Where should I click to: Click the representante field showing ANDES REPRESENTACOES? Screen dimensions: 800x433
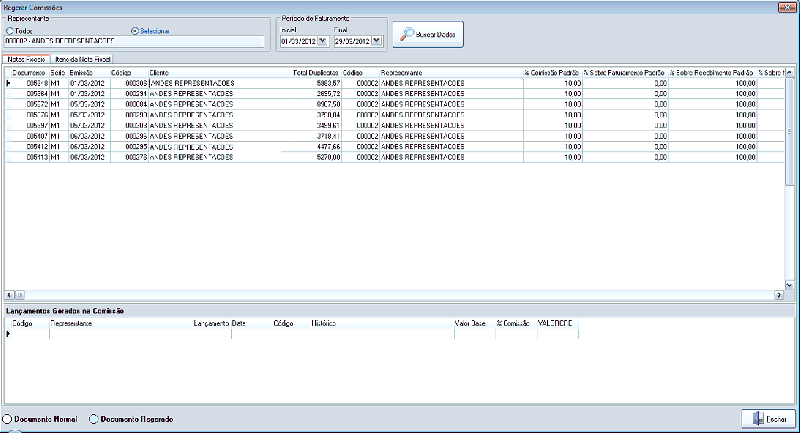click(135, 41)
